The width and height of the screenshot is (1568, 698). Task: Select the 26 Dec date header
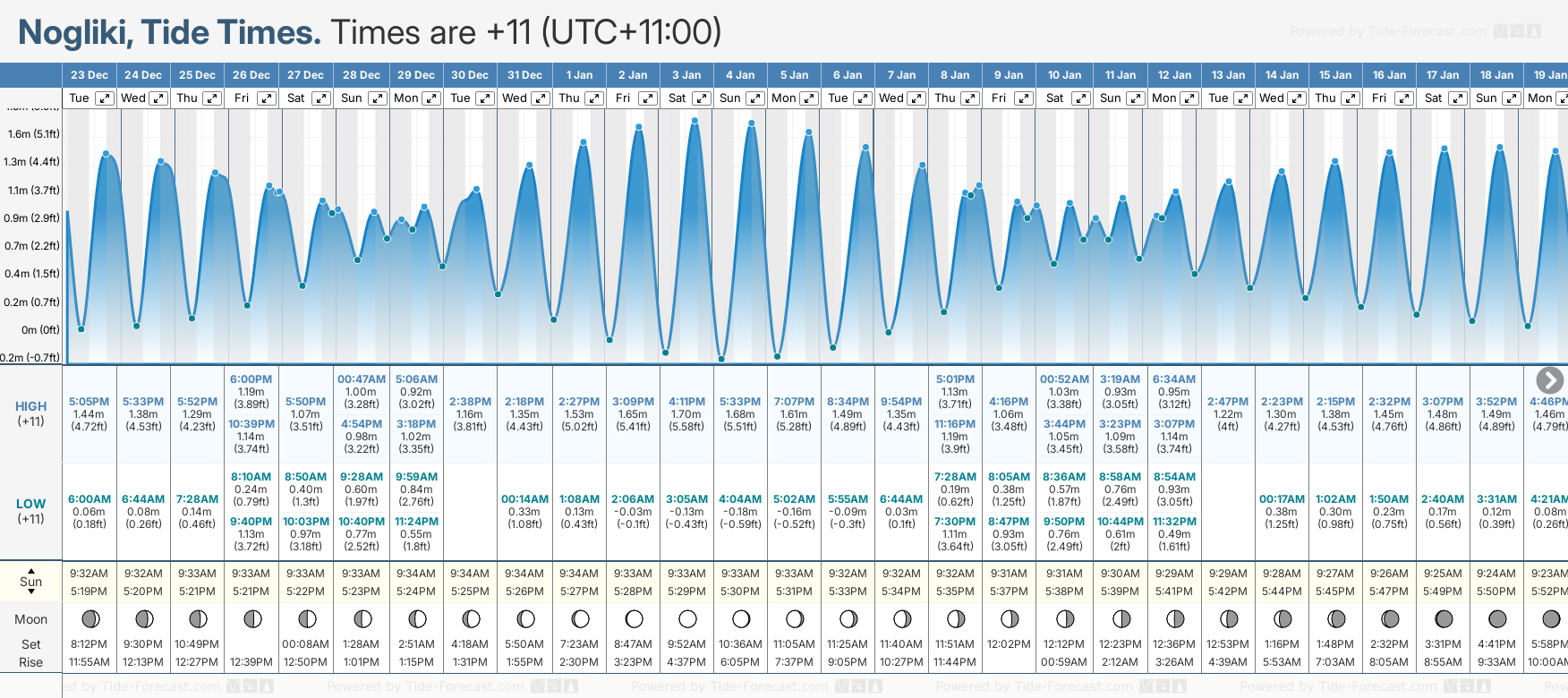pyautogui.click(x=251, y=75)
